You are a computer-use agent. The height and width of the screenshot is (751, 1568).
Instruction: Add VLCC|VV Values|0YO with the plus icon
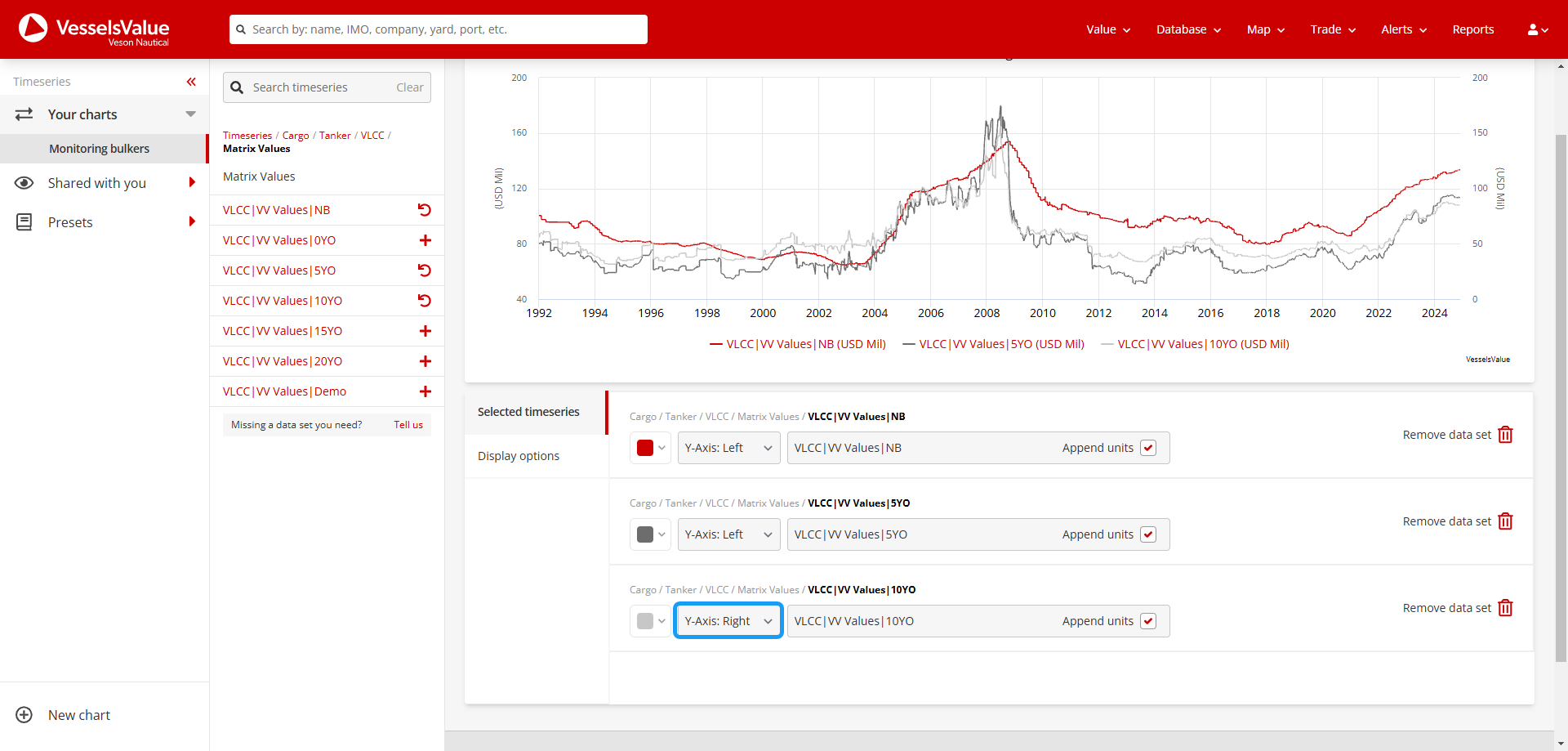[425, 239]
